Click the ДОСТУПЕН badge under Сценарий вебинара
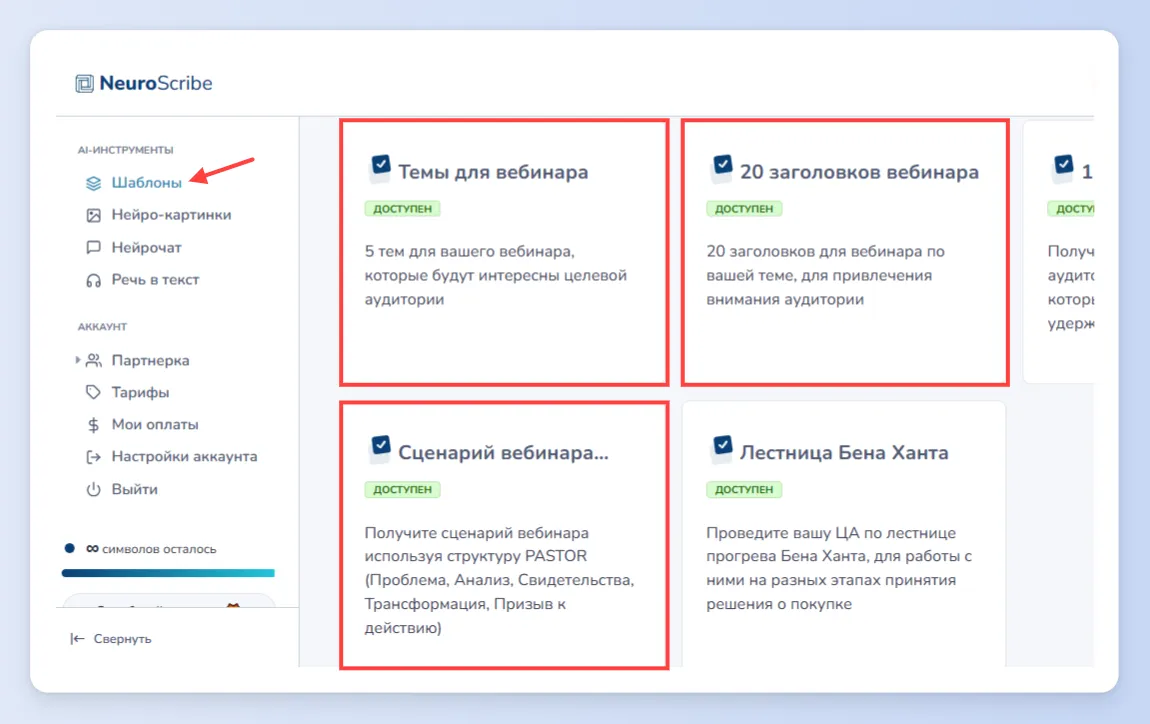Screen dimensions: 1150x724 (x=403, y=490)
